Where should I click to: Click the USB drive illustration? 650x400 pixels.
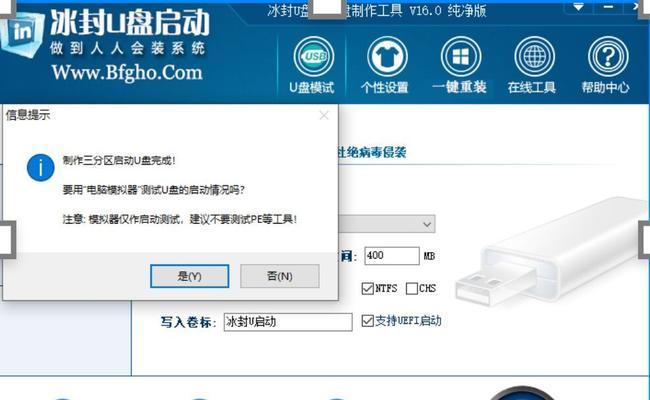pyautogui.click(x=551, y=253)
